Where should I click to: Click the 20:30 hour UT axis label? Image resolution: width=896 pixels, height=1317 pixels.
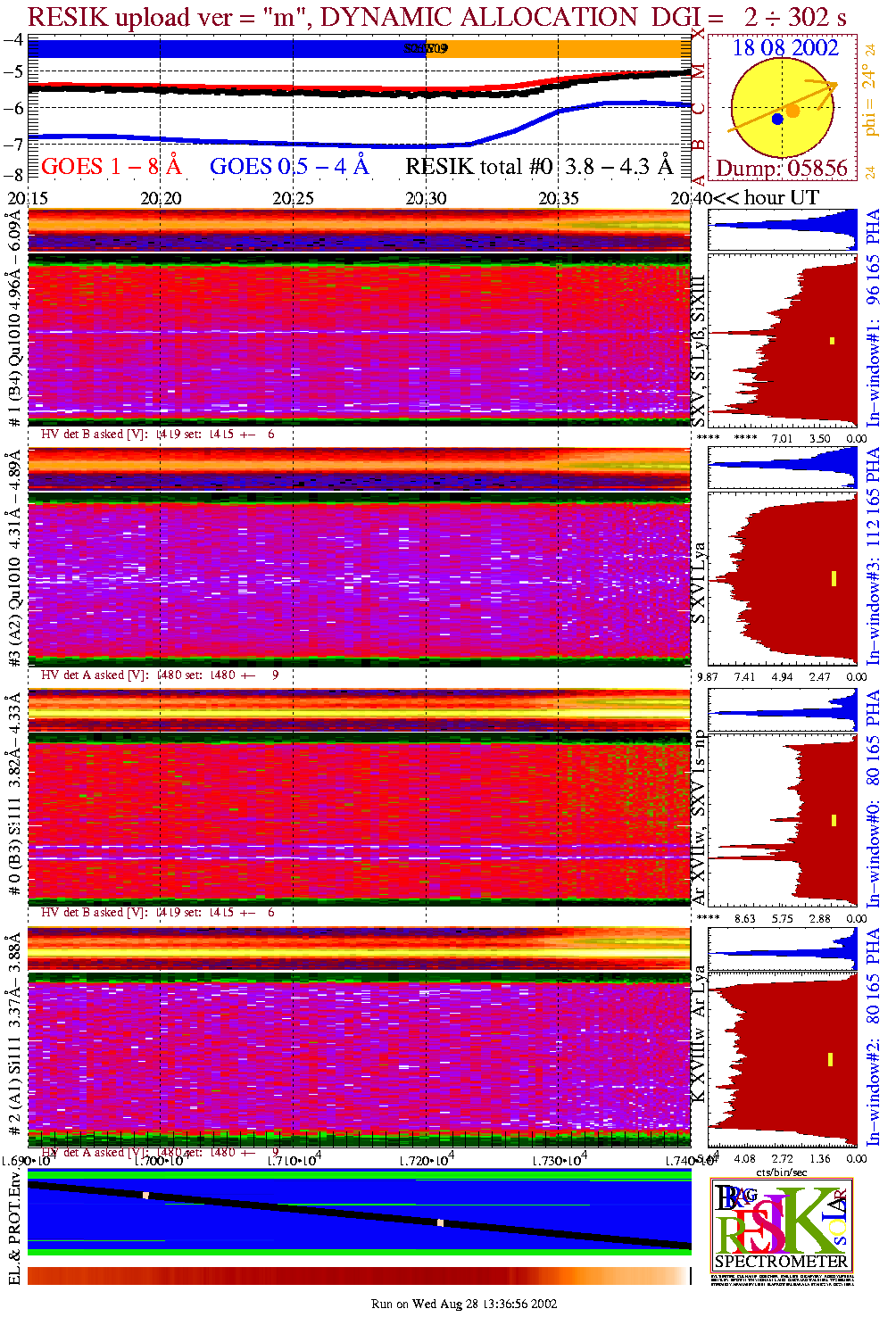tap(426, 198)
